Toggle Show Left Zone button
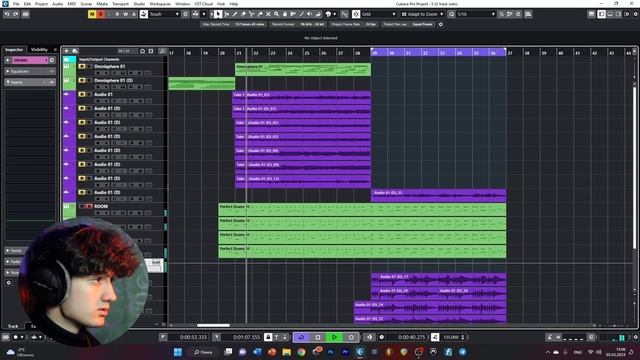This screenshot has height=360, width=640. 602,14
